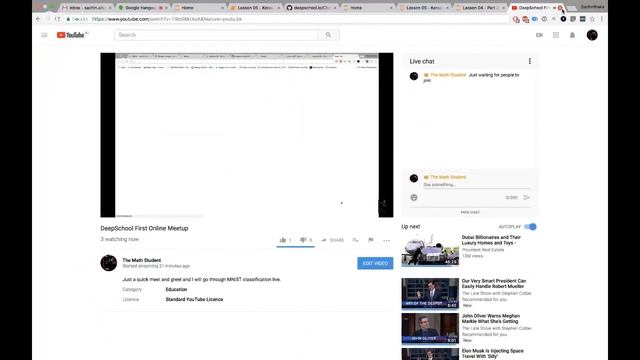Click 'DeepSchool First Online Meetup' title

pyautogui.click(x=144, y=228)
